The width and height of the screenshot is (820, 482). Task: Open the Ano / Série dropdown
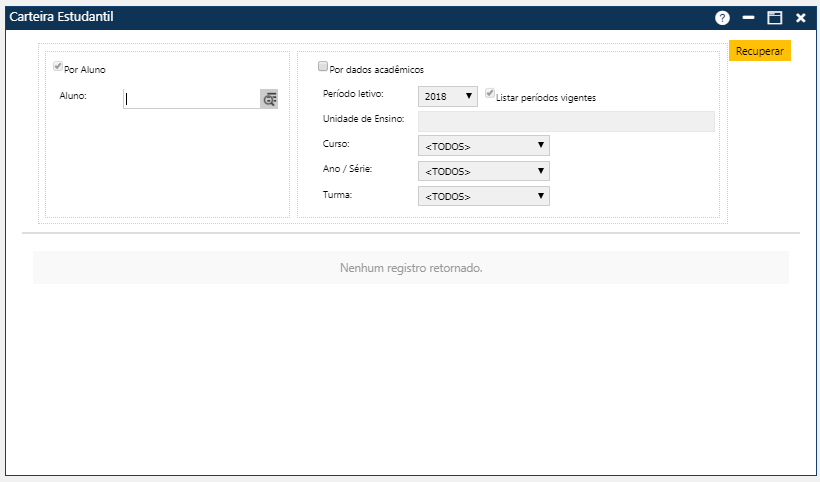484,171
